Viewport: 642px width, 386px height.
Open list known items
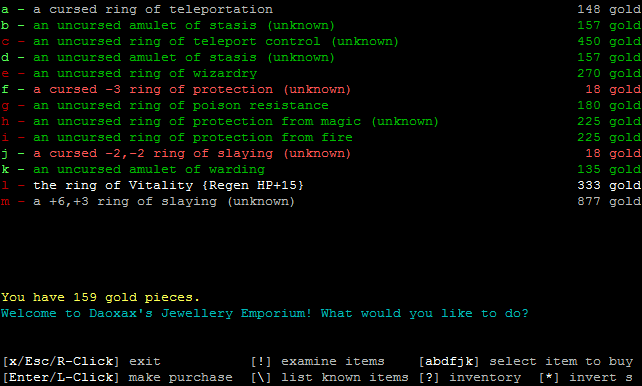[x=330, y=377]
